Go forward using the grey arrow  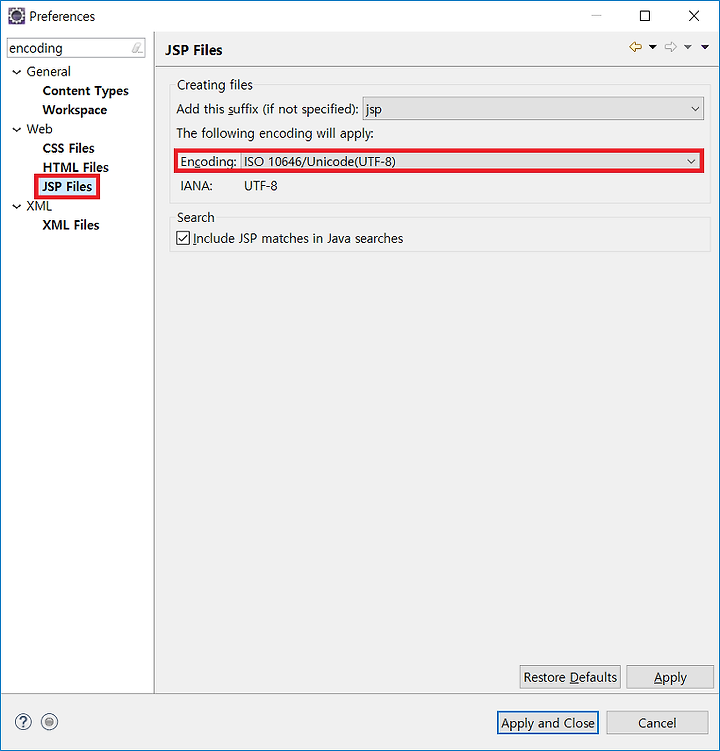(671, 47)
